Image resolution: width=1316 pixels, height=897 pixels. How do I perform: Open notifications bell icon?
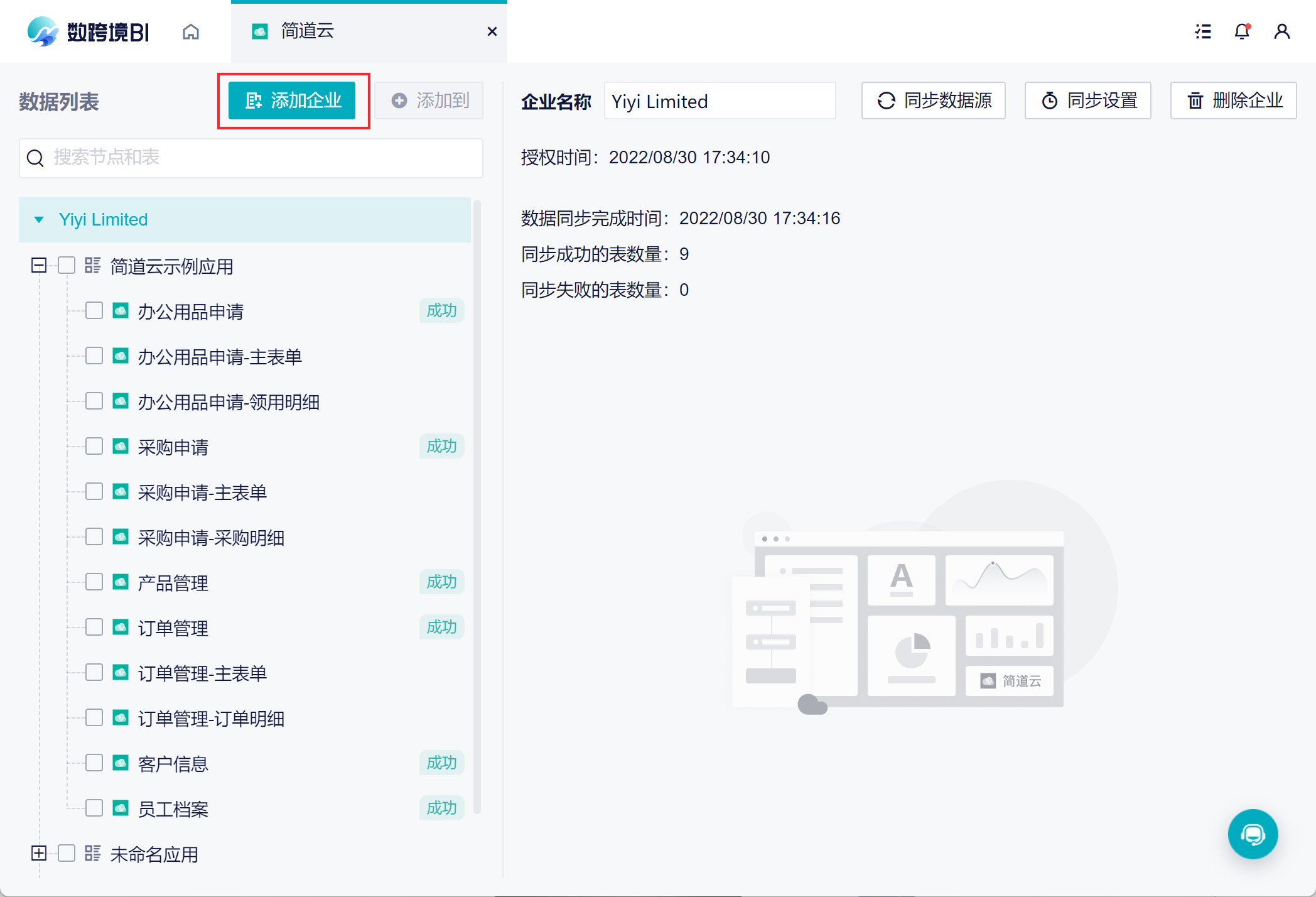pos(1242,31)
